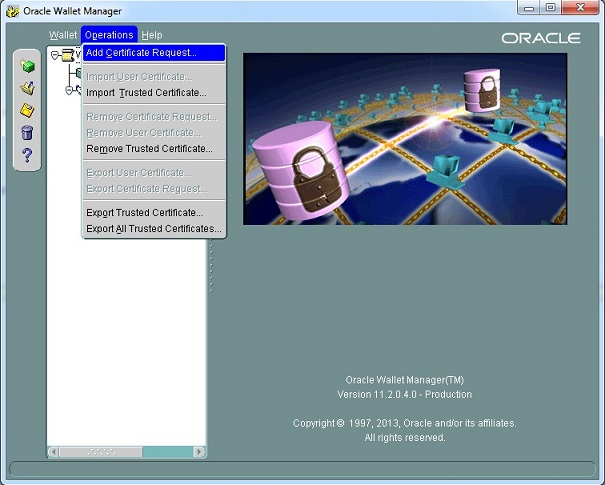Viewport: 605px width, 485px height.
Task: Open the Help menu
Action: pos(152,35)
